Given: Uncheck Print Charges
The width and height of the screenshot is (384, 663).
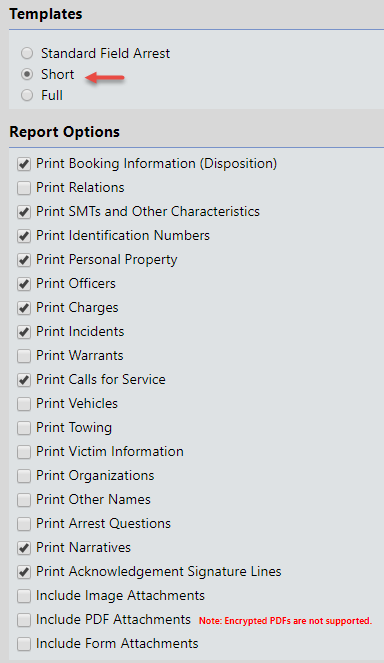Looking at the screenshot, I should coord(24,308).
